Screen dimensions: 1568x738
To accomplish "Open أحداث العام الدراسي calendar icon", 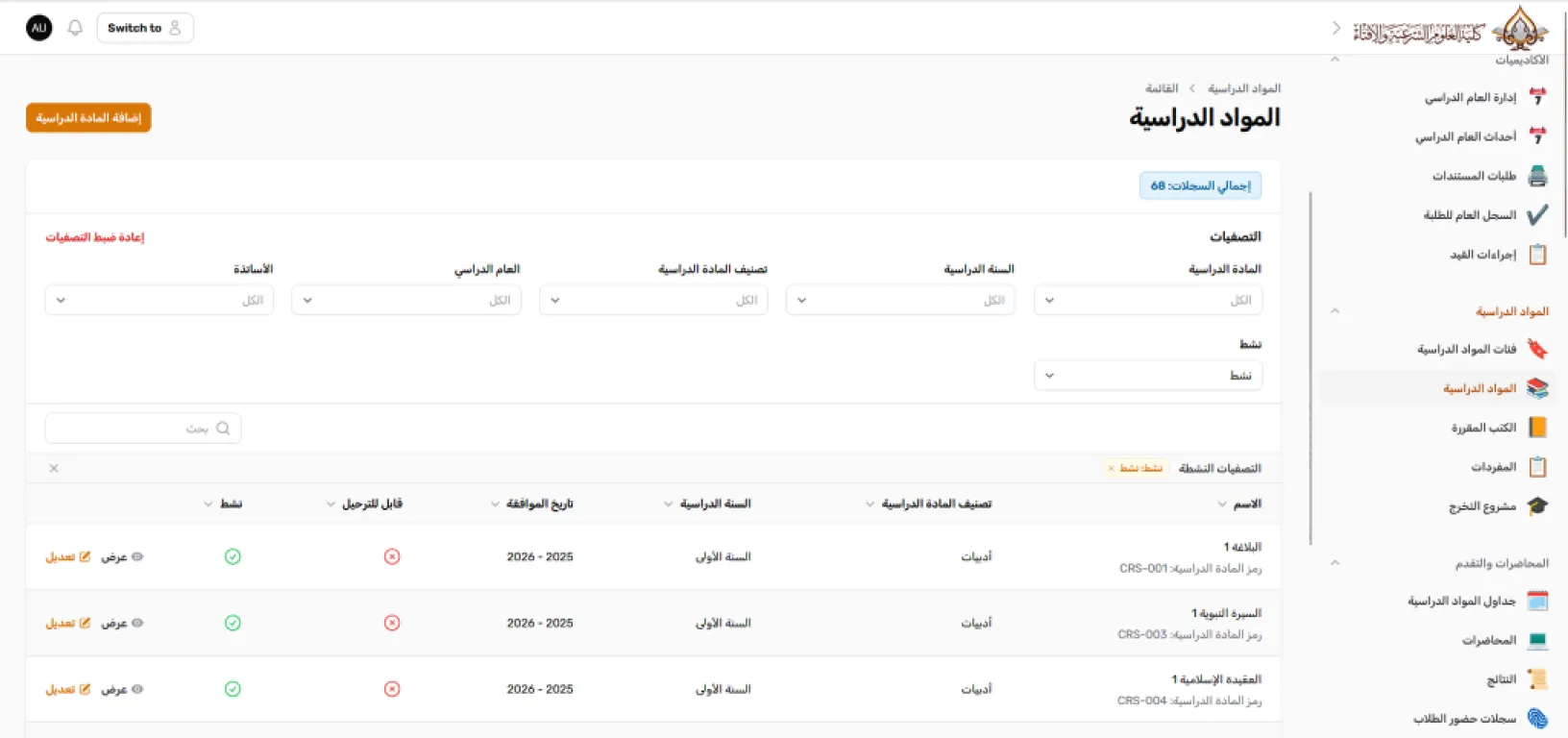I will [1537, 136].
